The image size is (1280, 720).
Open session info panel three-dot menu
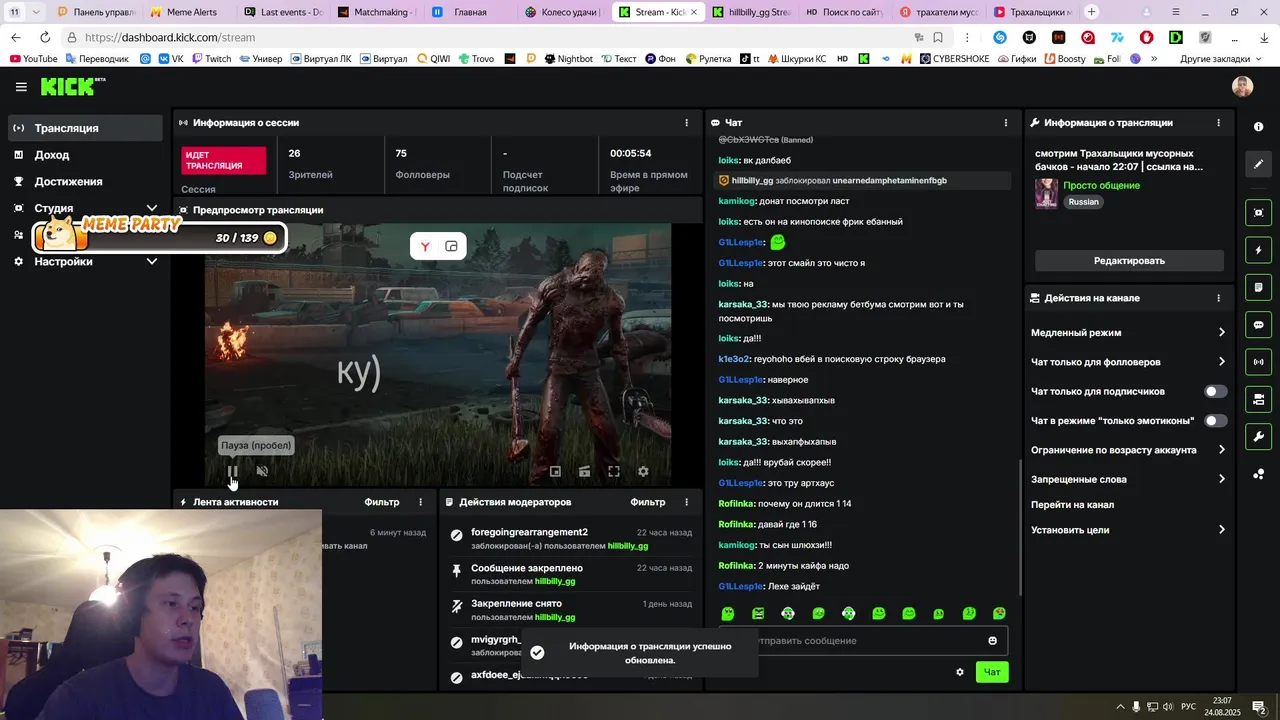[686, 123]
